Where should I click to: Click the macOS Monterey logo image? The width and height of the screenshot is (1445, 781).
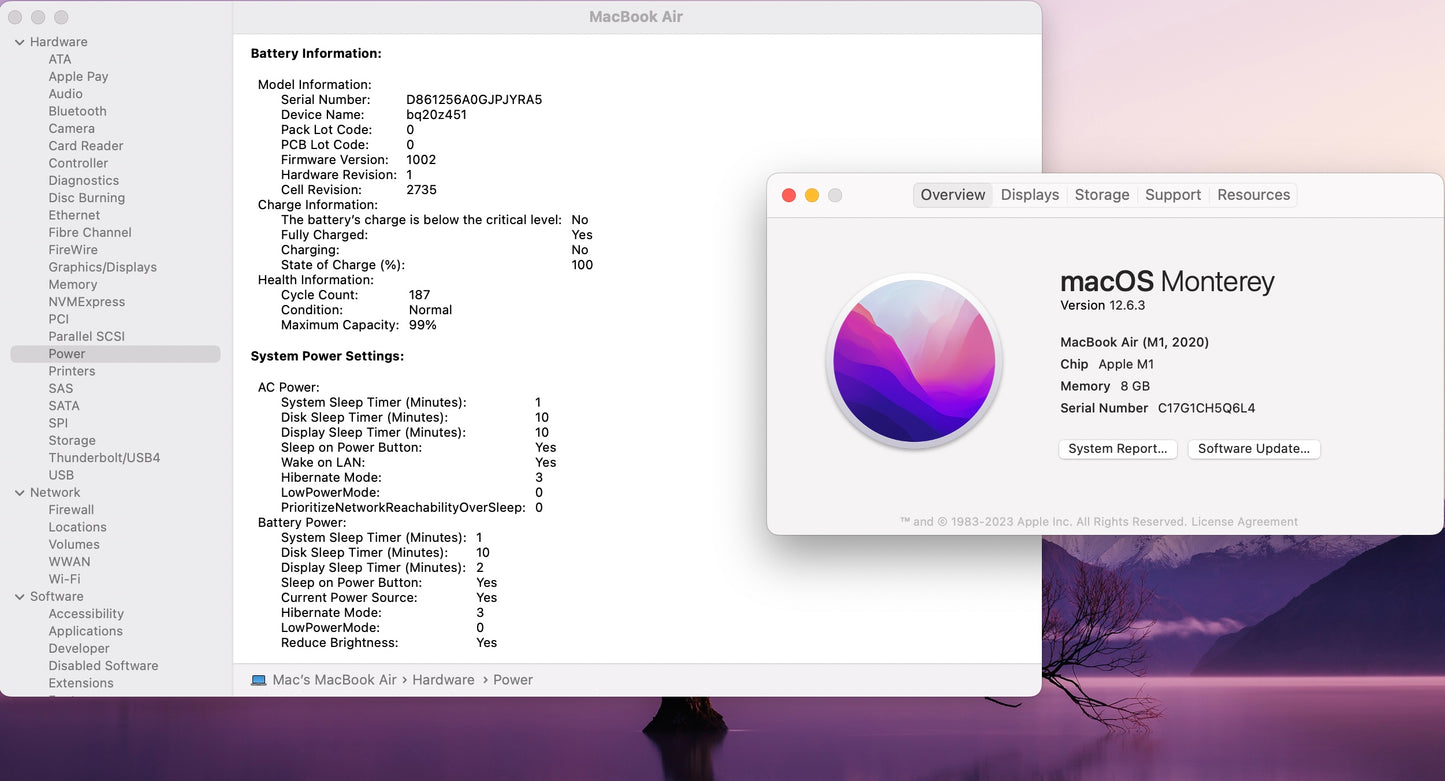[x=915, y=361]
